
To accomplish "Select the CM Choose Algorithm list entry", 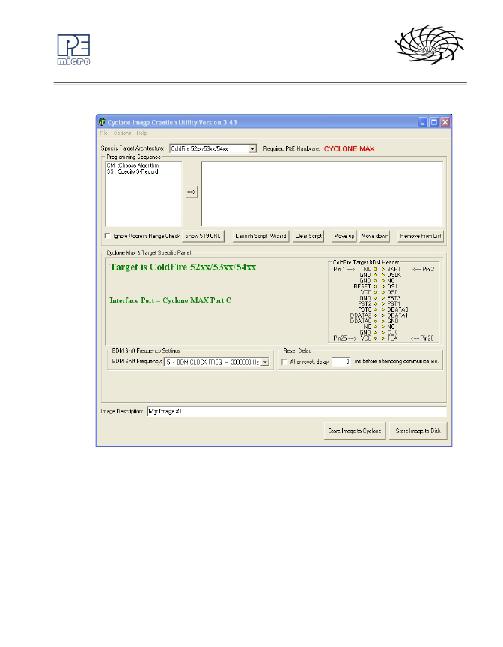I will (x=133, y=165).
